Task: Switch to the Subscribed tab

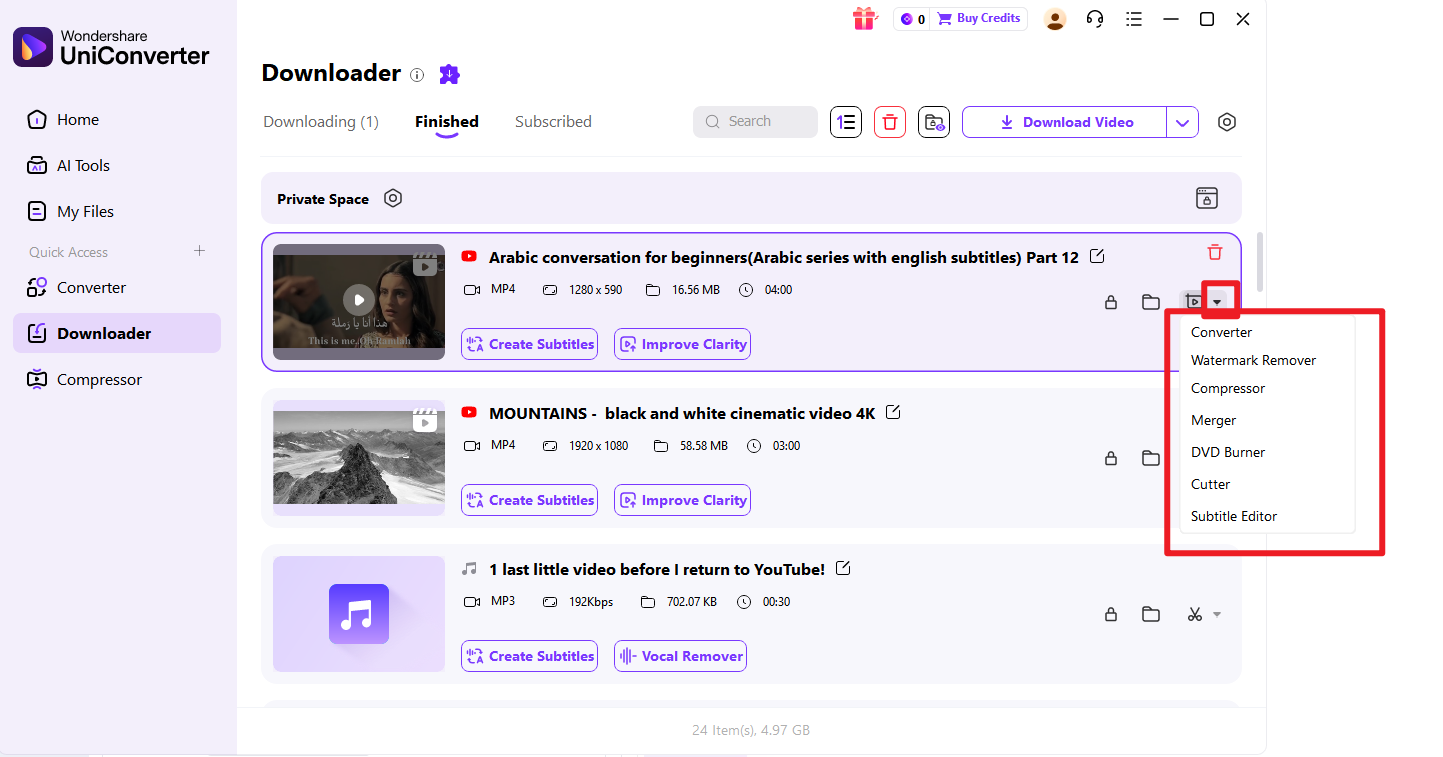Action: pos(553,121)
